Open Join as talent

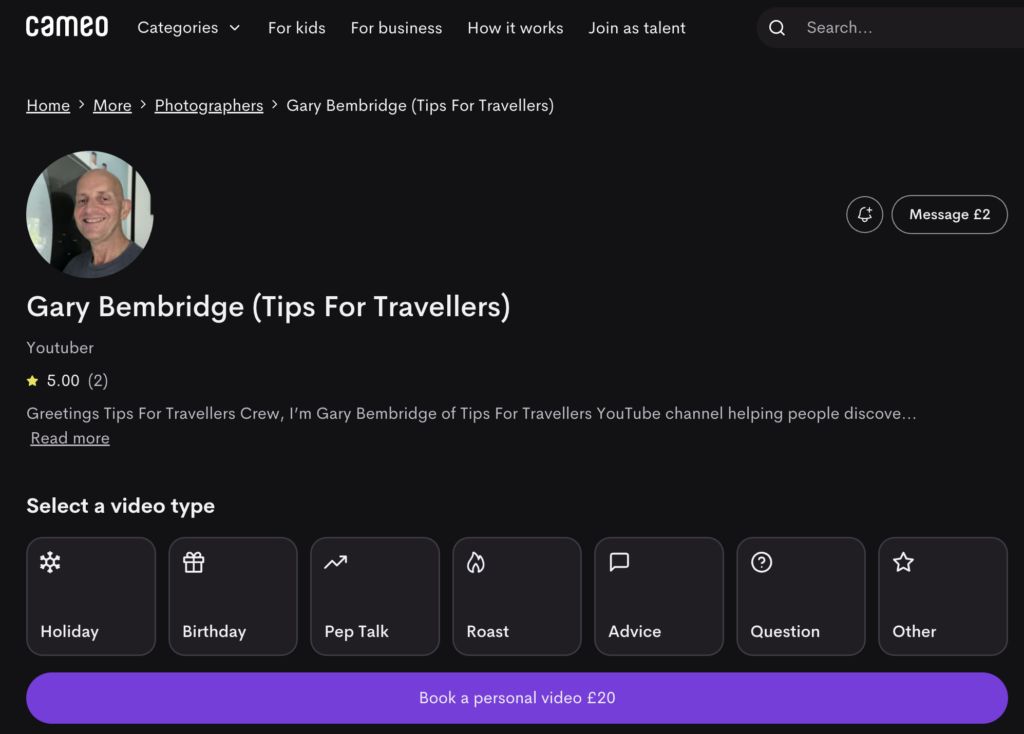(x=637, y=27)
